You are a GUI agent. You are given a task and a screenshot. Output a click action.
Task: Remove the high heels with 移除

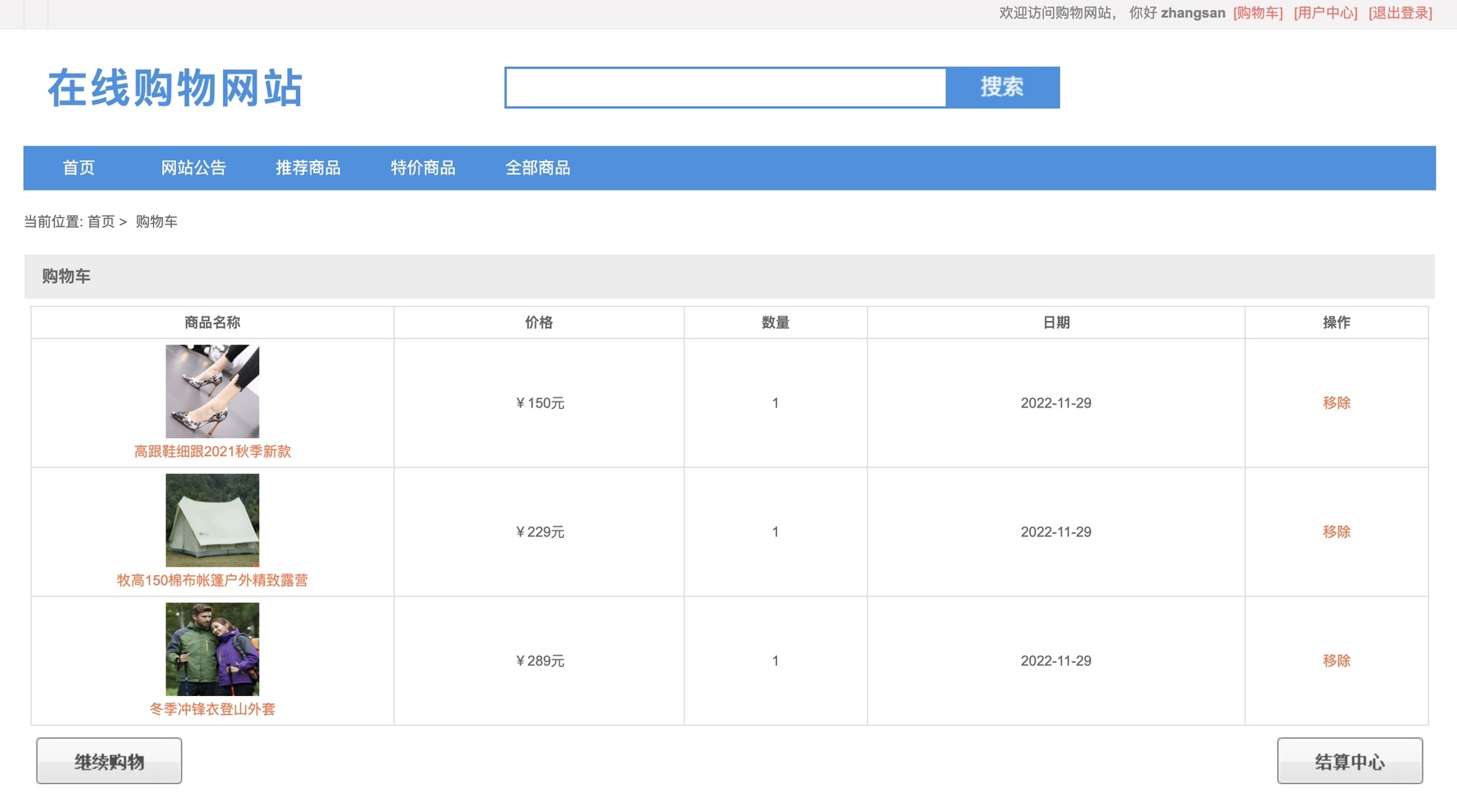click(1337, 403)
